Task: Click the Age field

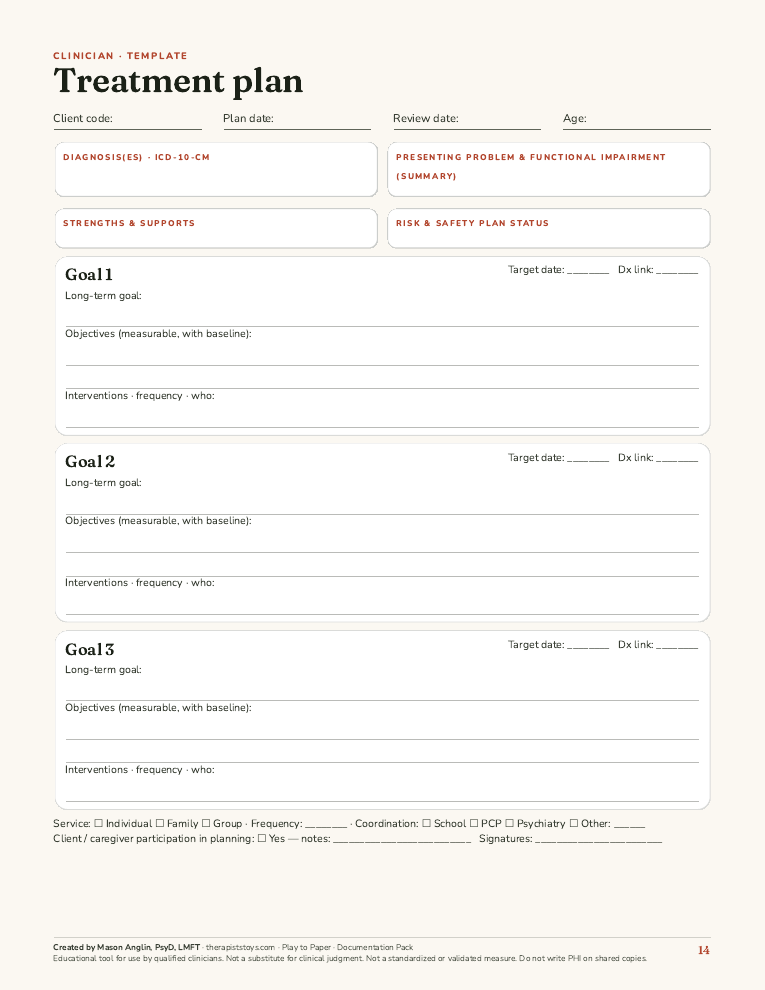Action: pyautogui.click(x=637, y=119)
